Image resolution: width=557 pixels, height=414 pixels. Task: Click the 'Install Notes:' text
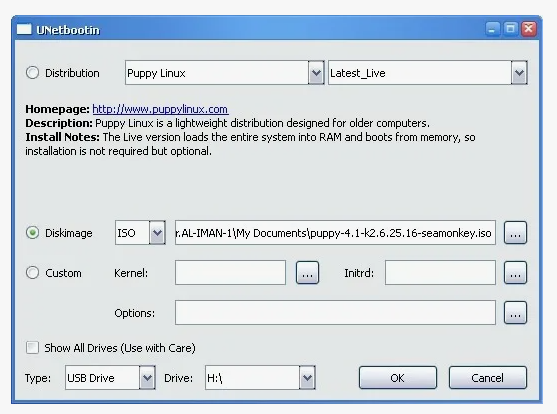[x=63, y=137]
